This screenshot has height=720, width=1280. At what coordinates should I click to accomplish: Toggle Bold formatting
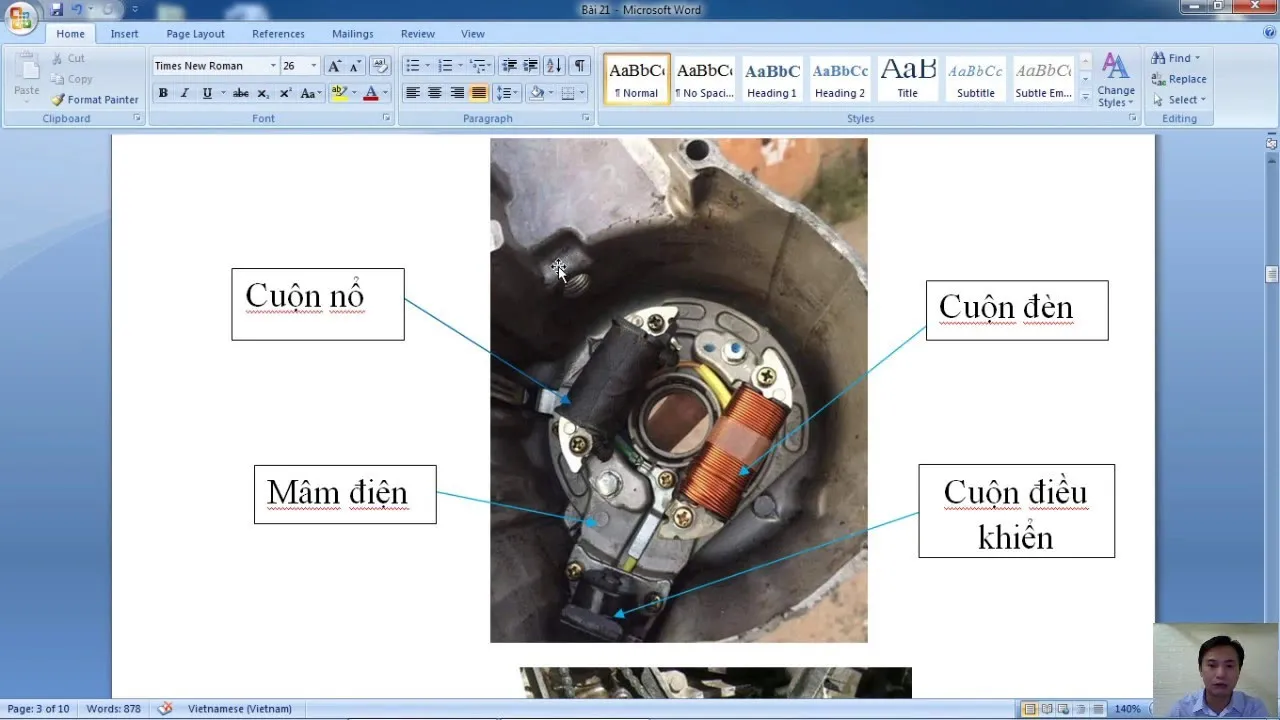[x=163, y=93]
